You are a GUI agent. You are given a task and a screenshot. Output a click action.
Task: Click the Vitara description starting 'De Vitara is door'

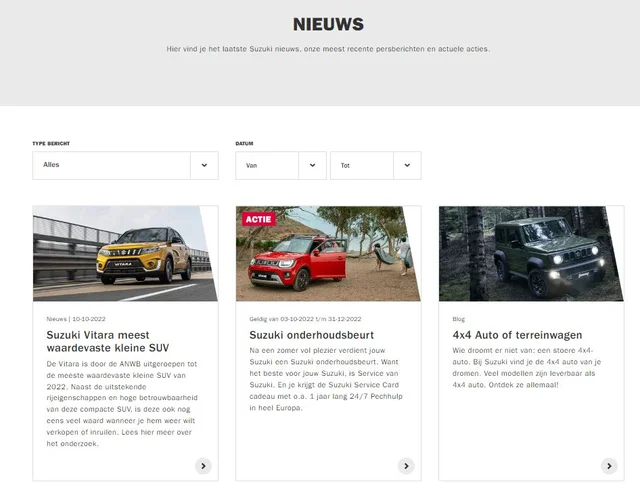(122, 403)
